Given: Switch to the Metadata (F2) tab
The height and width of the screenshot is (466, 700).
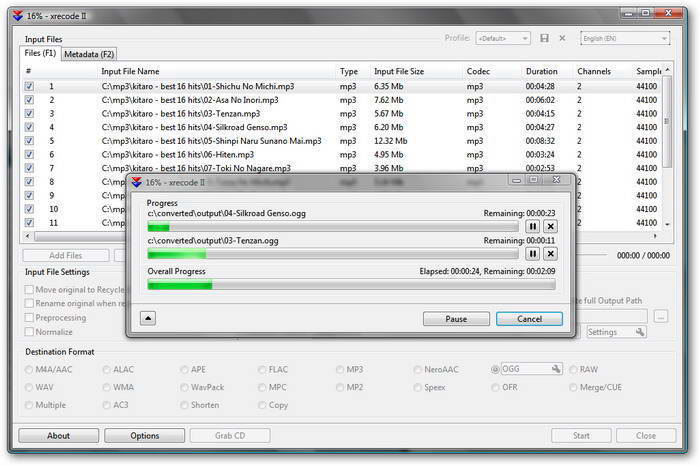Looking at the screenshot, I should point(89,54).
